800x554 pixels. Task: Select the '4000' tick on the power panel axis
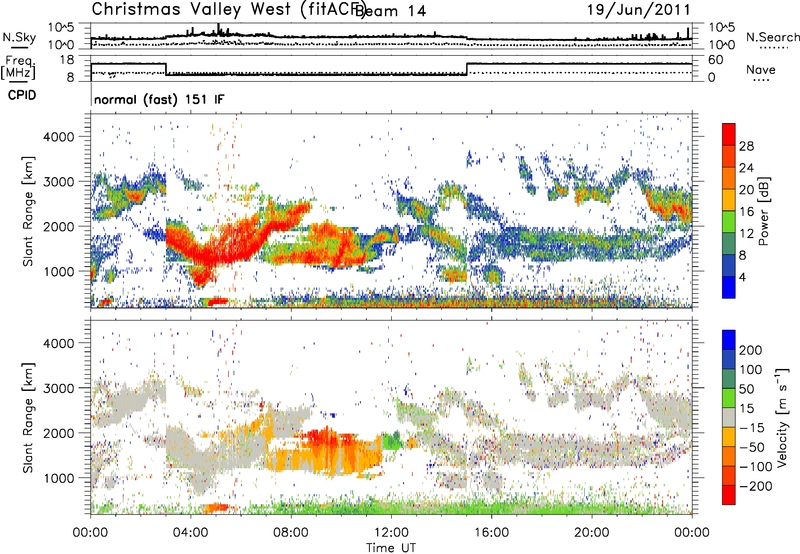pos(59,137)
